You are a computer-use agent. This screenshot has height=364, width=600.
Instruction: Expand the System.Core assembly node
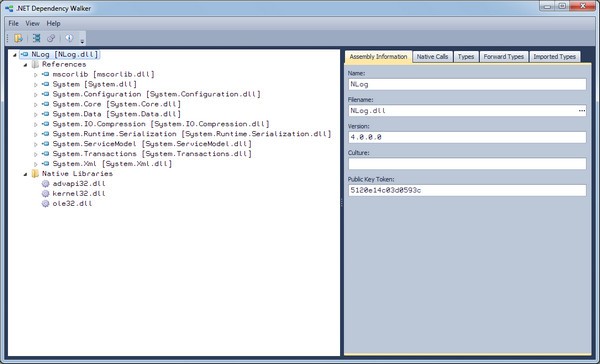[36, 104]
